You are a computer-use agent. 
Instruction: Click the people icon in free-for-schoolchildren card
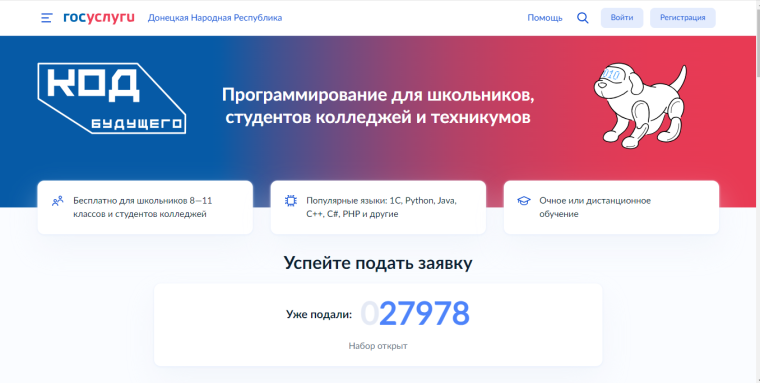[58, 201]
